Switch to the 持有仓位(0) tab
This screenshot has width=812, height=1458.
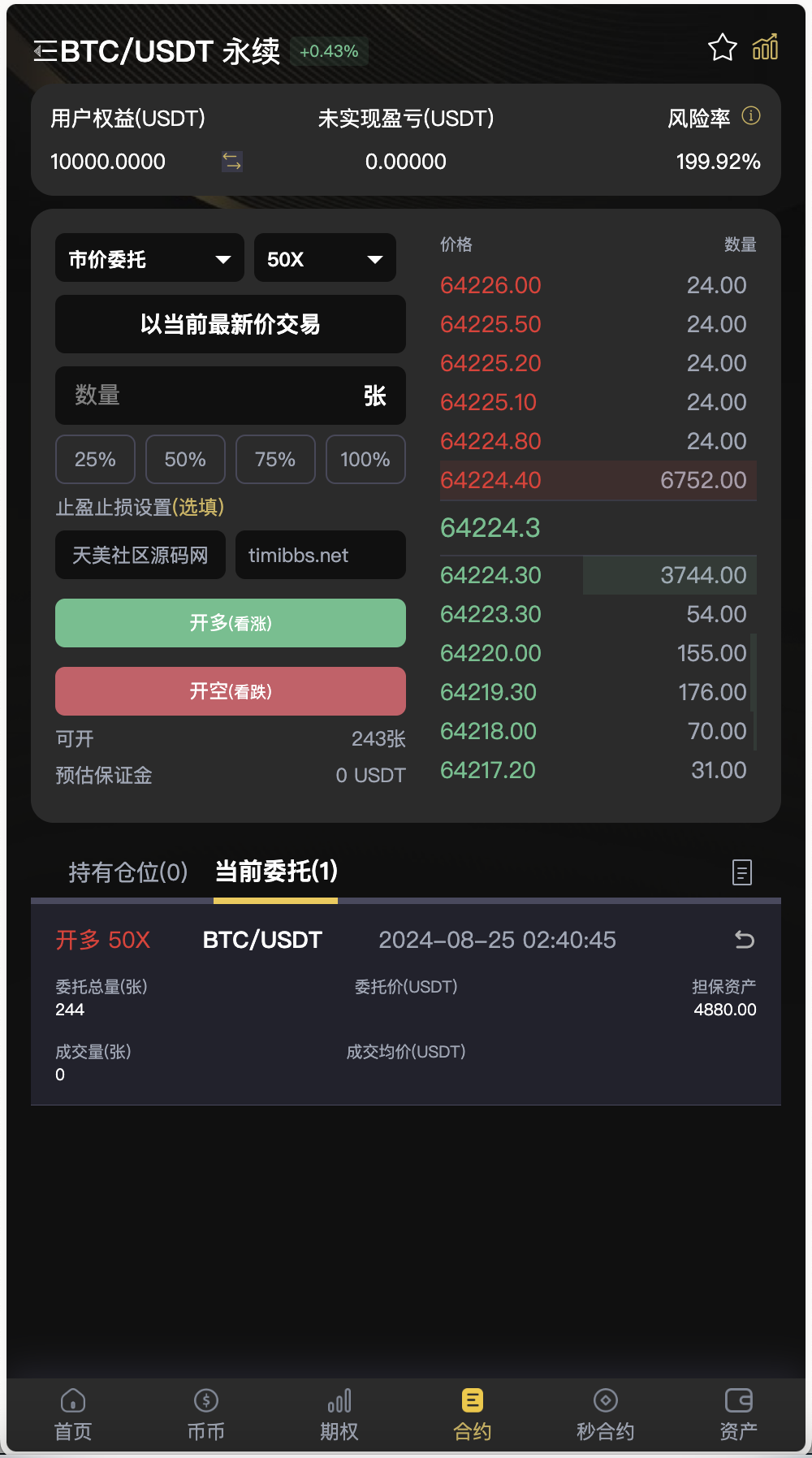[126, 872]
